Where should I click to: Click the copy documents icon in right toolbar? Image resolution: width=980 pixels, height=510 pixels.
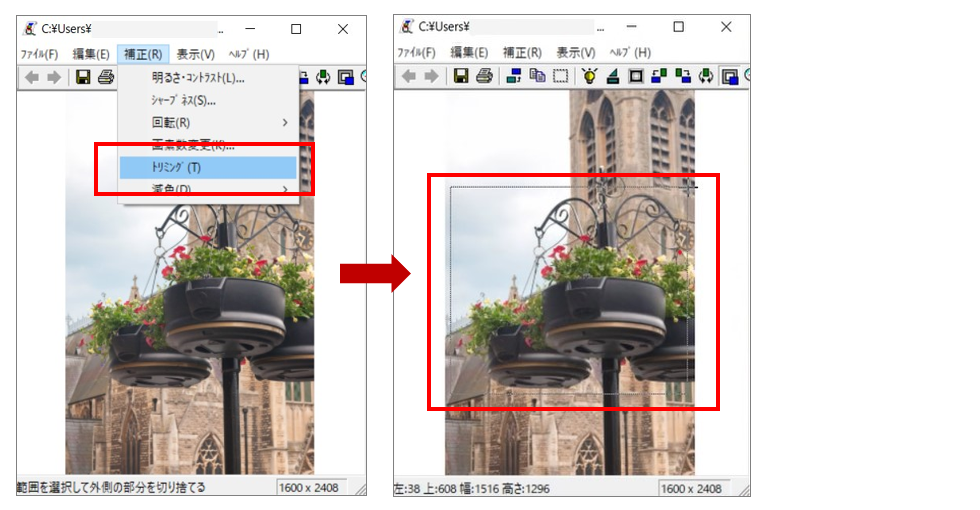pos(537,76)
